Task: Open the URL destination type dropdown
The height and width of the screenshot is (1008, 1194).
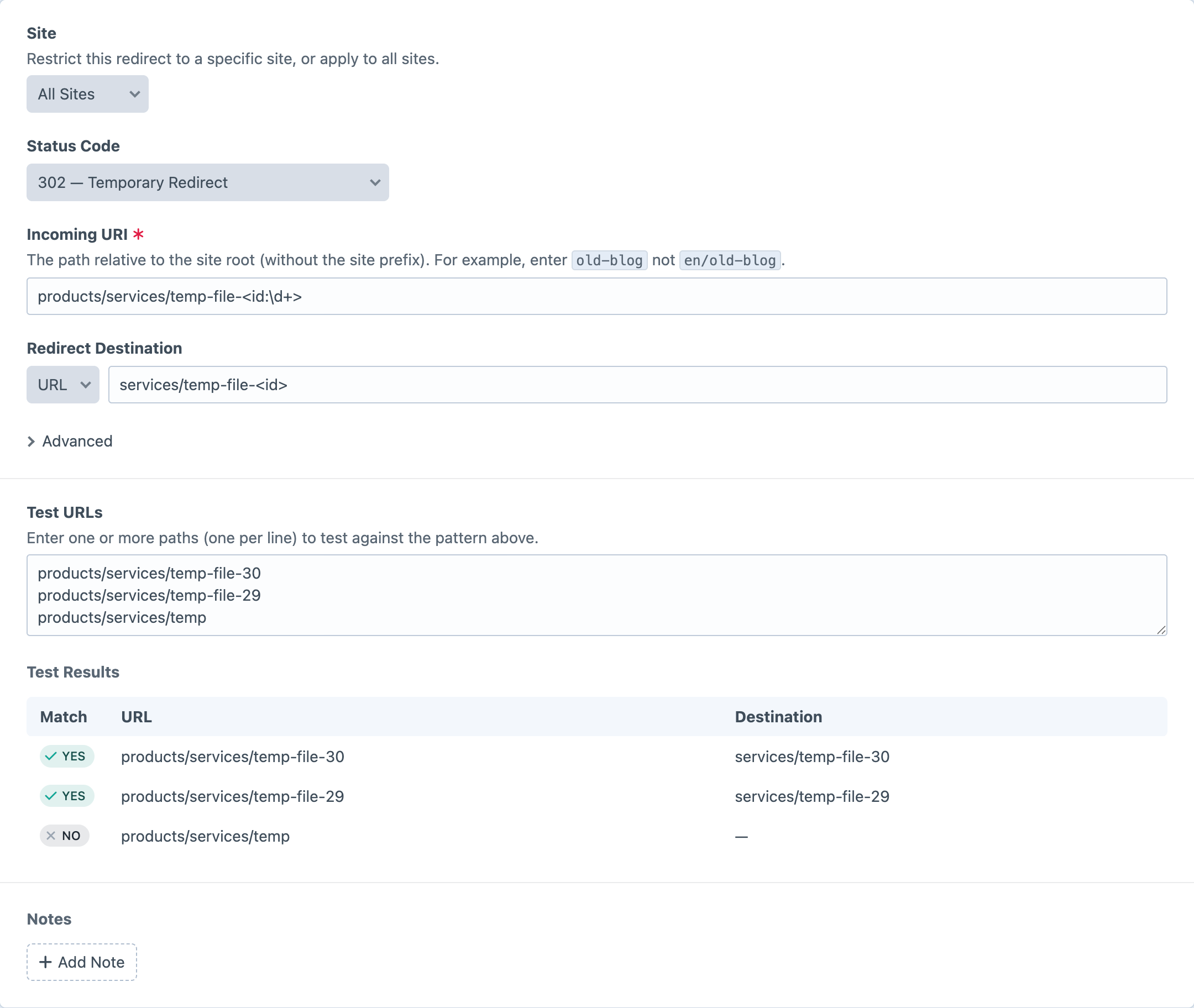Action: click(x=63, y=385)
